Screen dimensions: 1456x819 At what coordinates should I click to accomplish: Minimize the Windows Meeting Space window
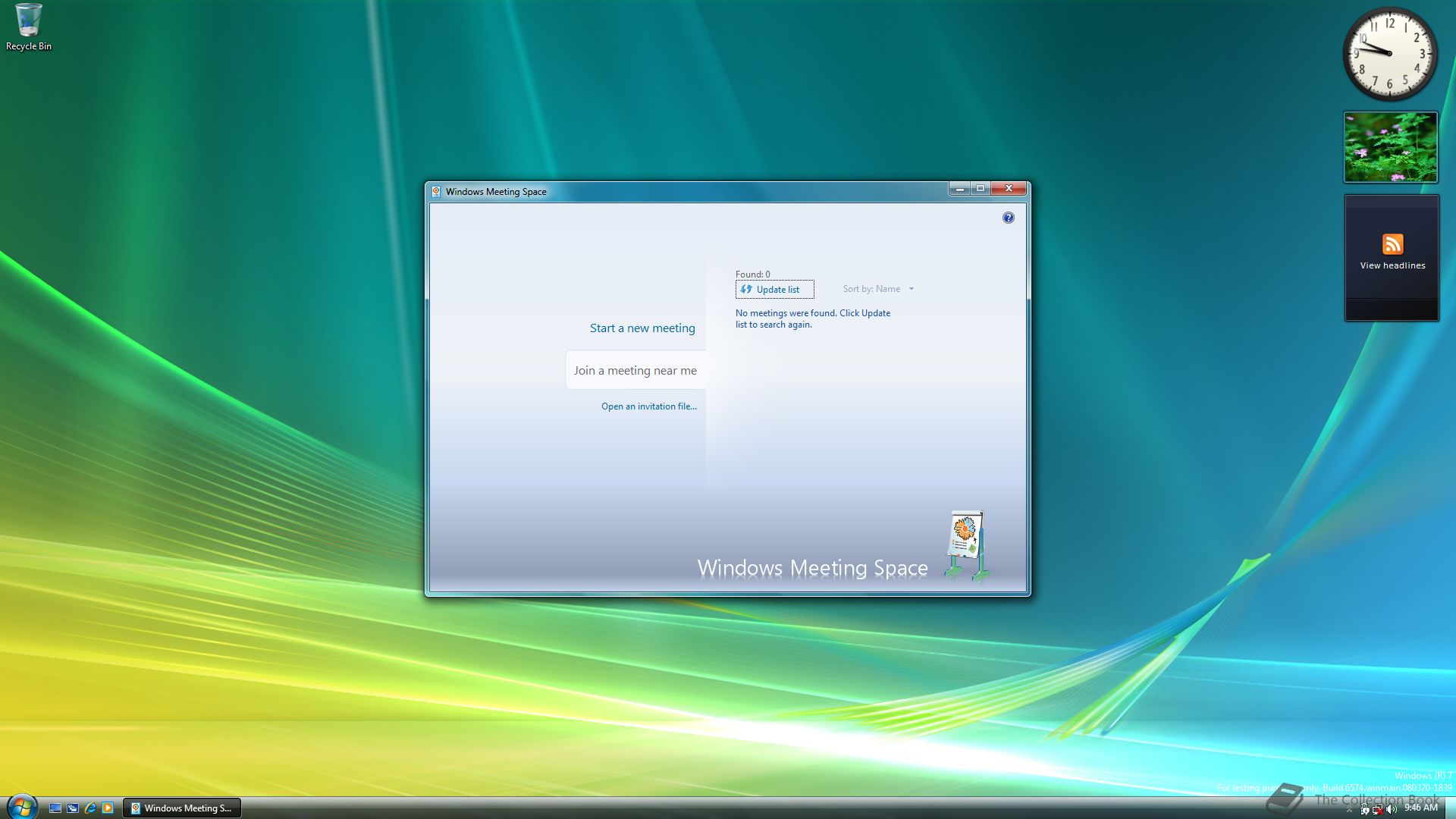tap(959, 188)
